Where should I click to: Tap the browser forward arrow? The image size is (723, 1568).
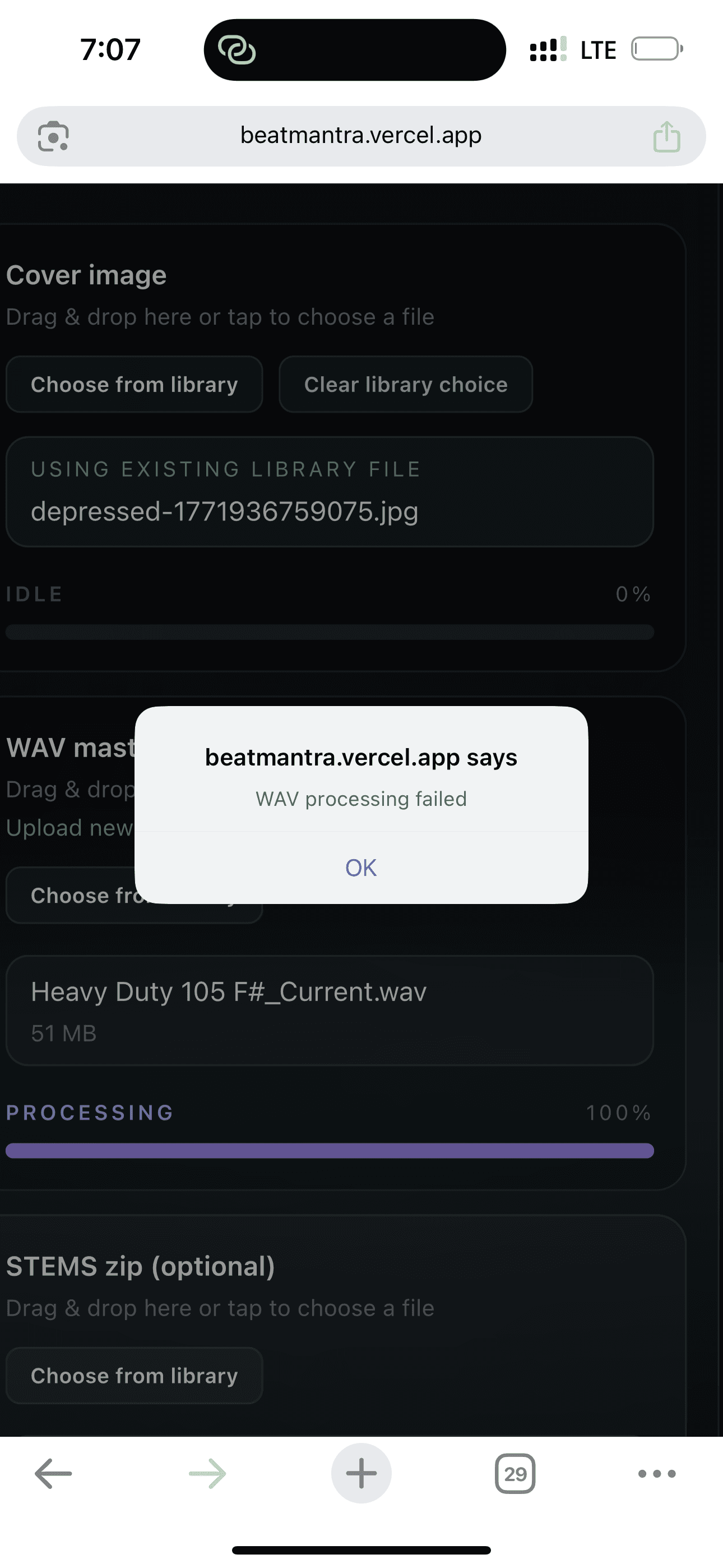(207, 1474)
